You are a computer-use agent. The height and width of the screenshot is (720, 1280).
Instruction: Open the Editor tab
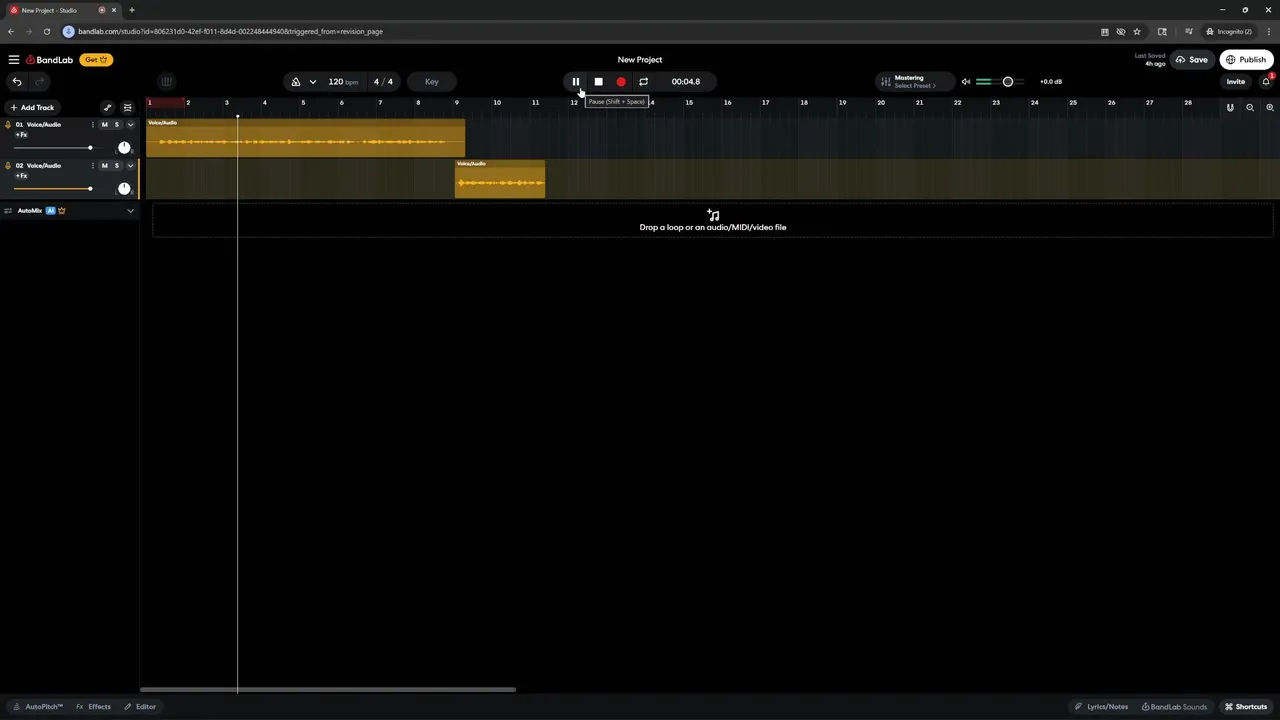pyautogui.click(x=140, y=707)
